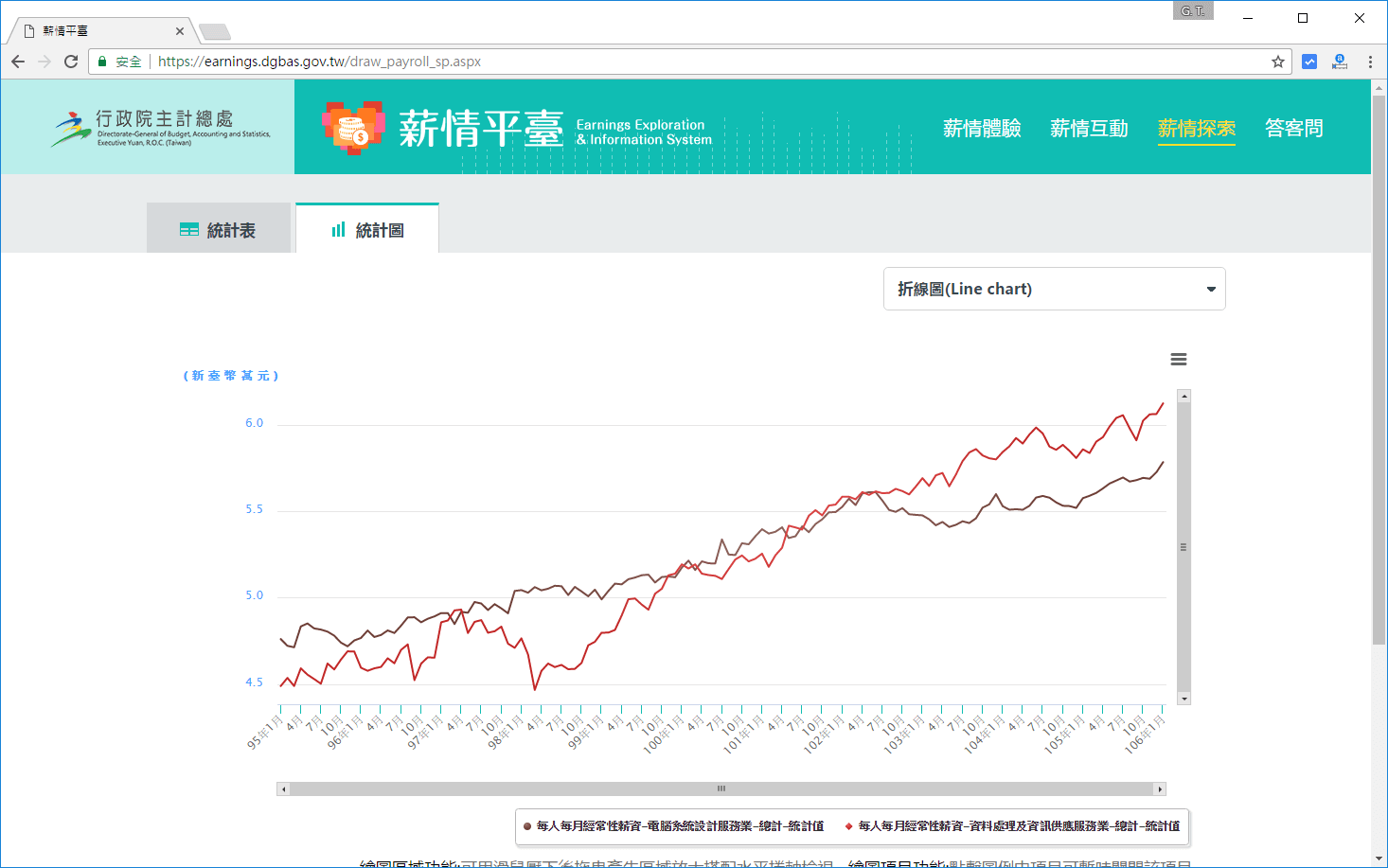1388x868 pixels.
Task: Reload the page with refresh icon
Action: click(71, 62)
